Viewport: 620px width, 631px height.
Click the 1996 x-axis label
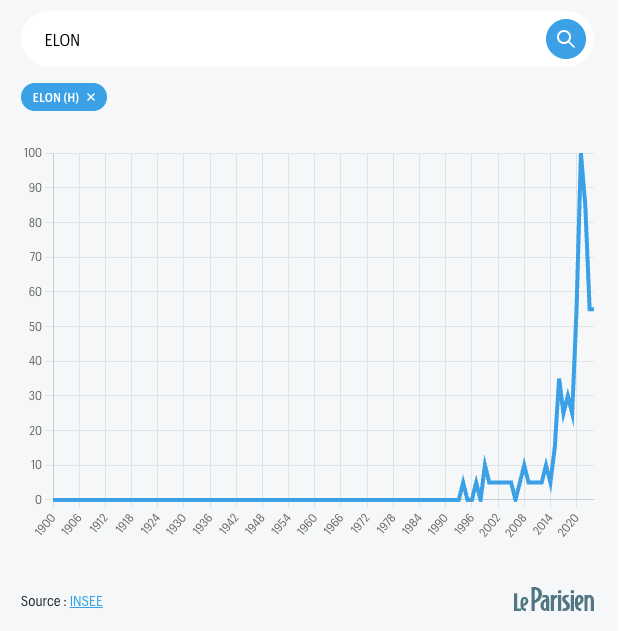463,524
